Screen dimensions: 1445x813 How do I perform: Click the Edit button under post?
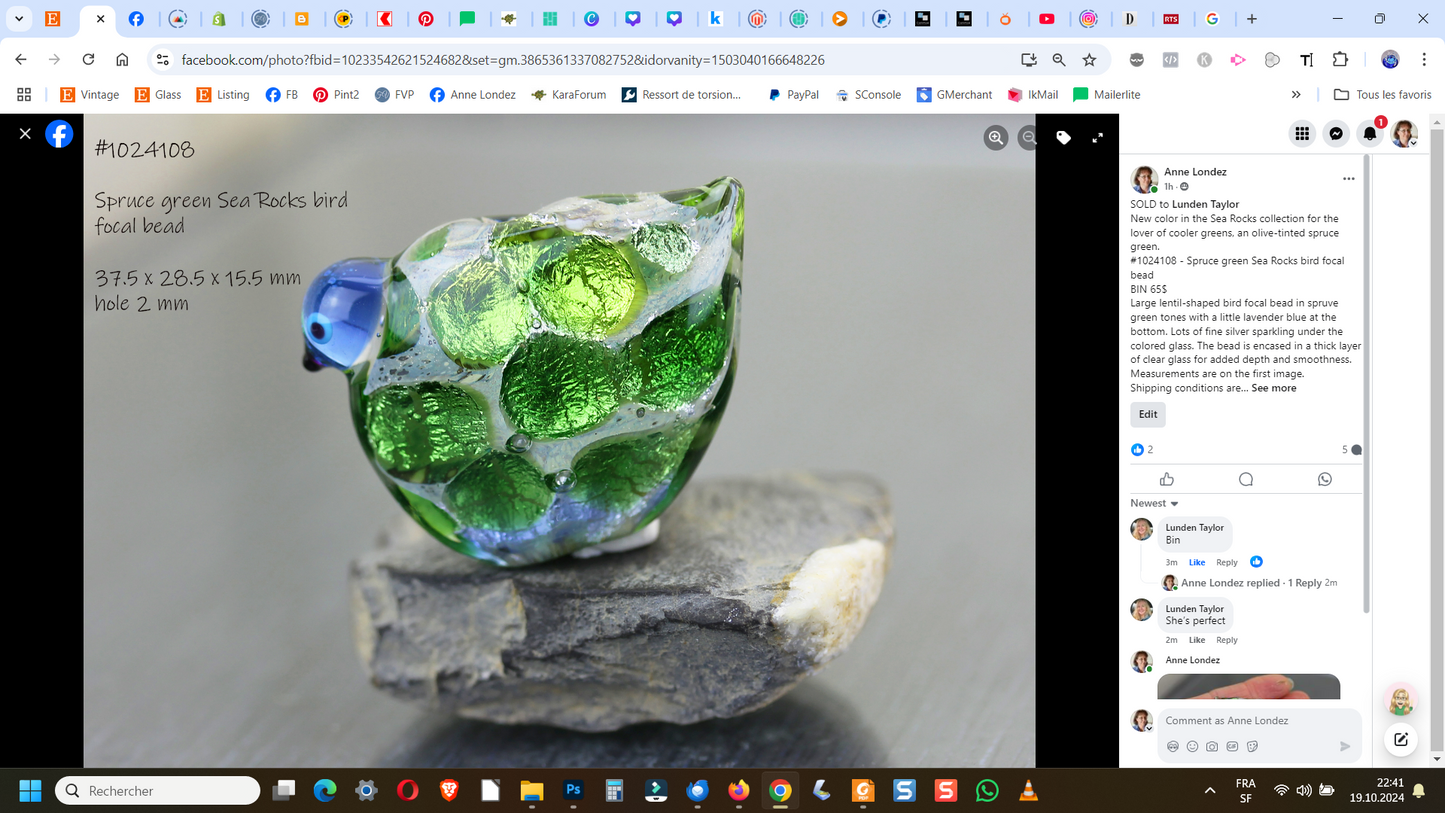pos(1148,414)
